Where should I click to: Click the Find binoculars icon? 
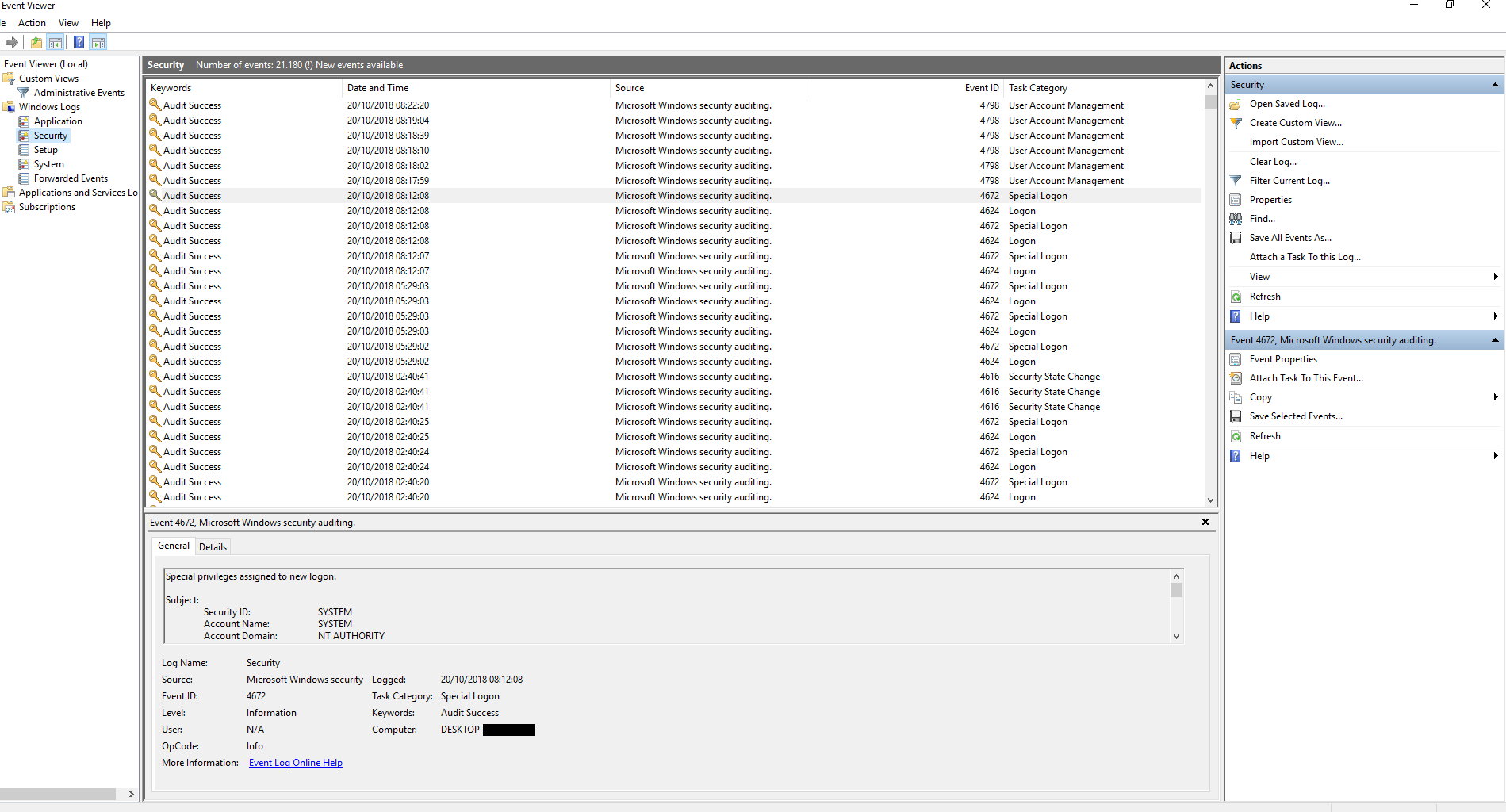1236,220
